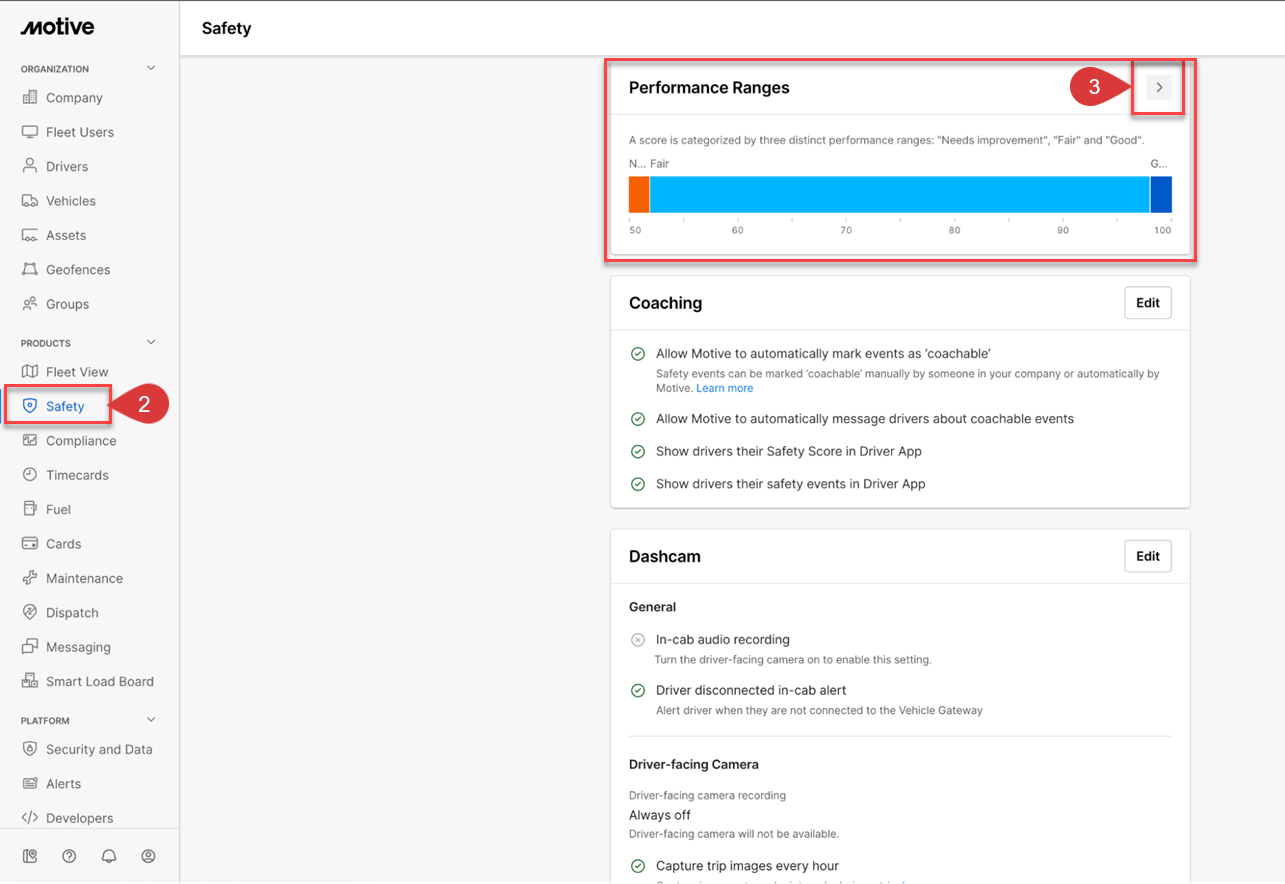Click the Motive logo
The width and height of the screenshot is (1285, 884).
(57, 28)
